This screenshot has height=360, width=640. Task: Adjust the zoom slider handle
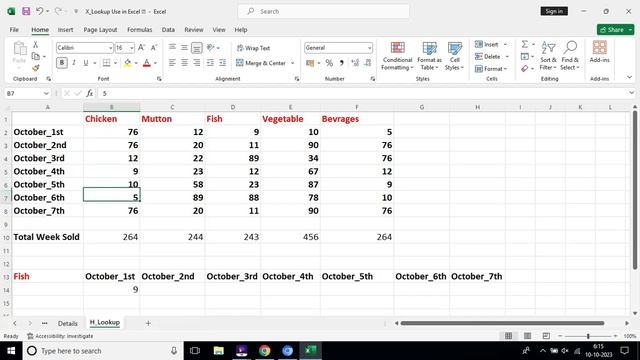point(588,336)
